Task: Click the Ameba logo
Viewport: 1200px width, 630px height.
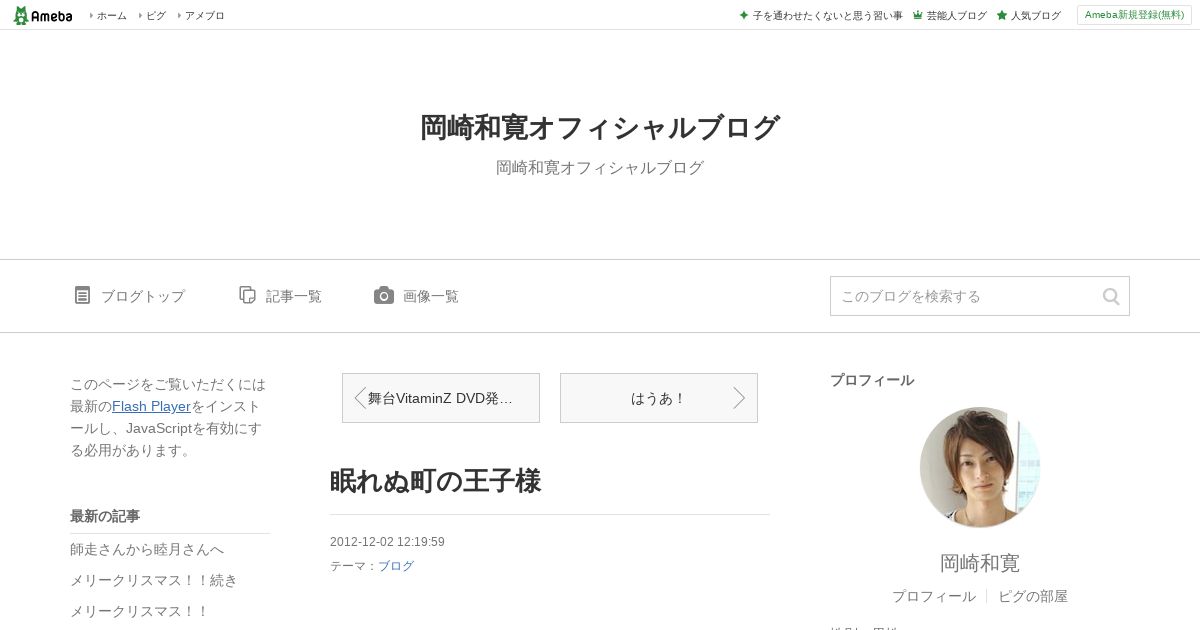Action: (x=43, y=15)
